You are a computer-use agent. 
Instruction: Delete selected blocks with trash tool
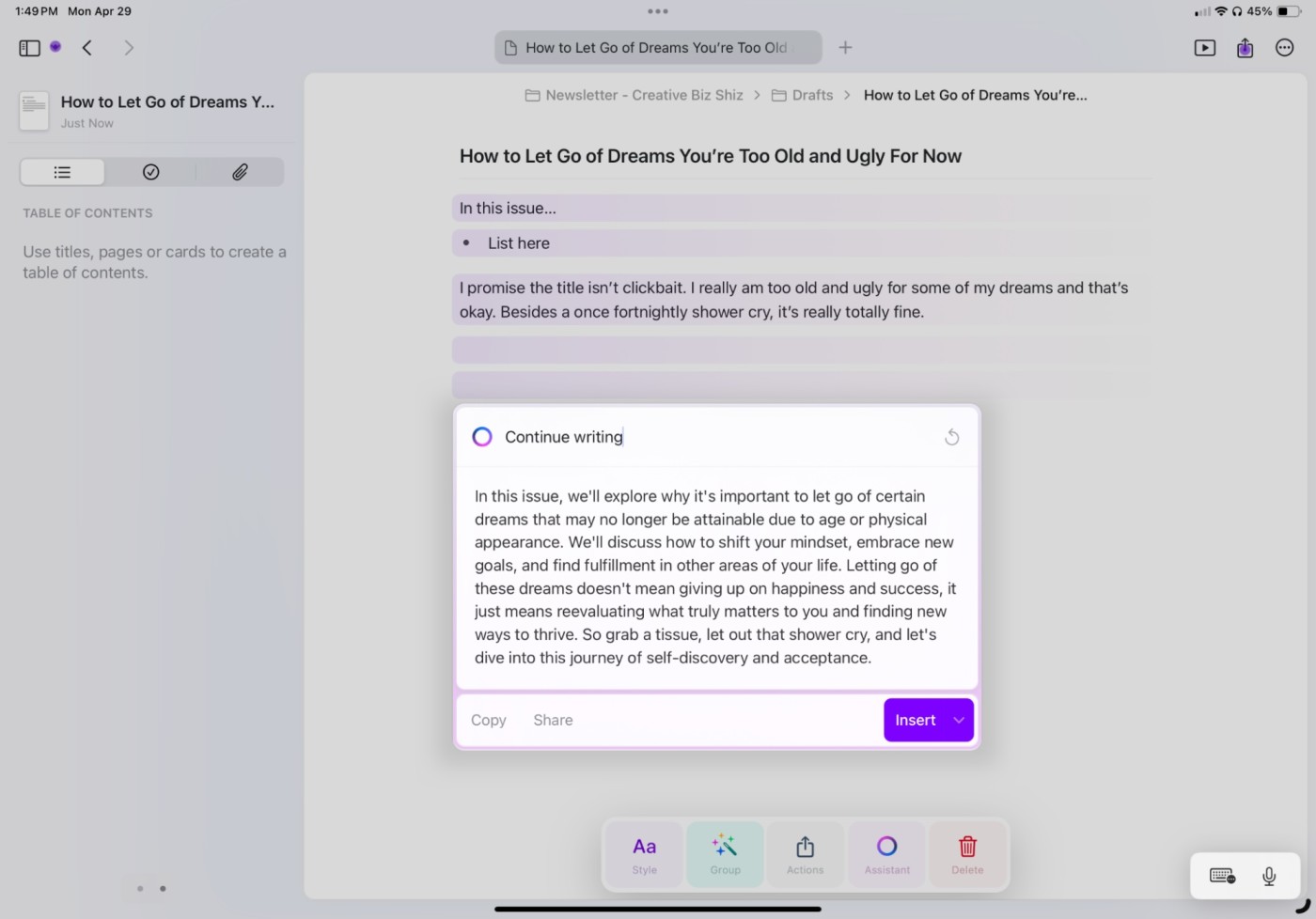pyautogui.click(x=967, y=855)
